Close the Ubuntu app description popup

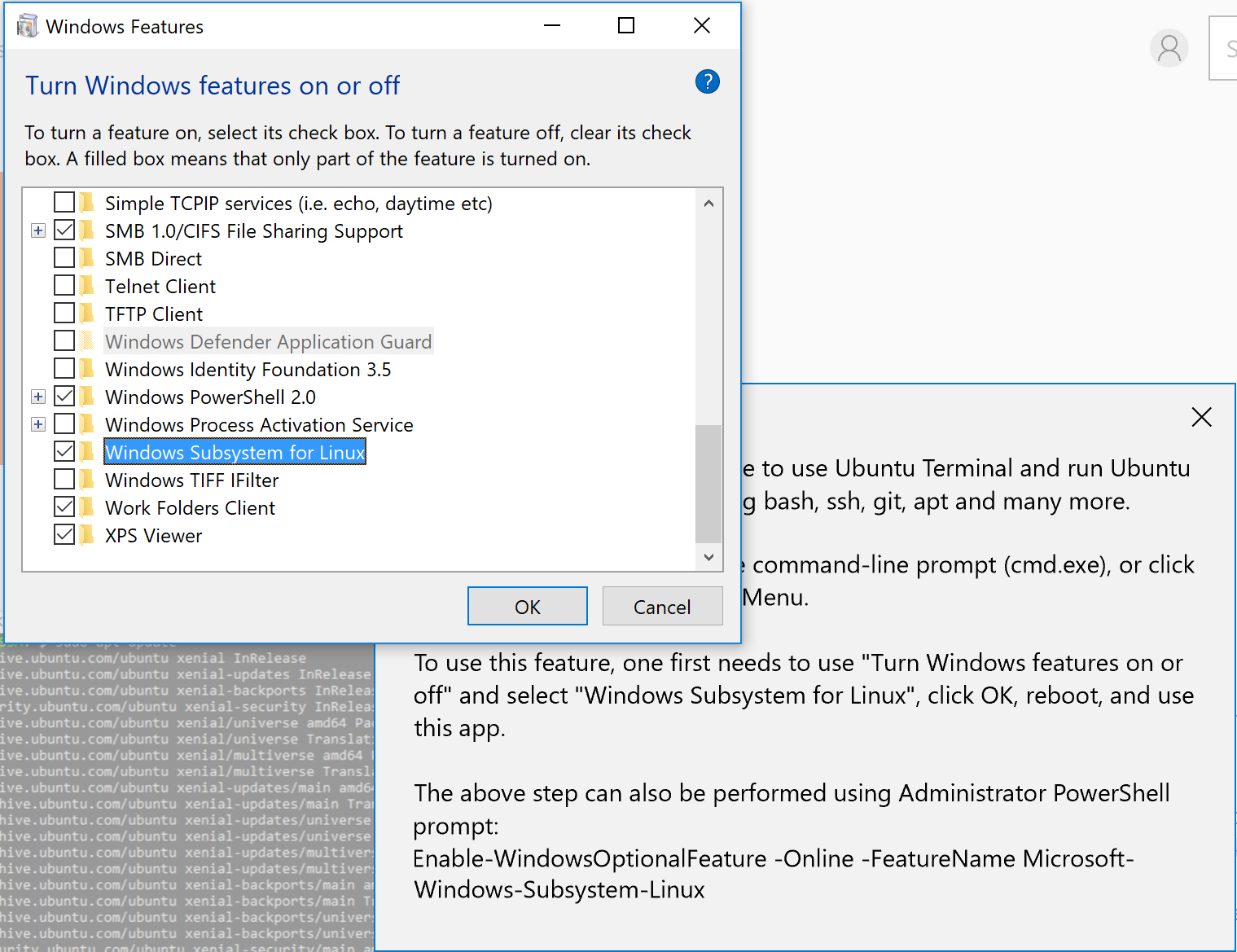(1201, 417)
